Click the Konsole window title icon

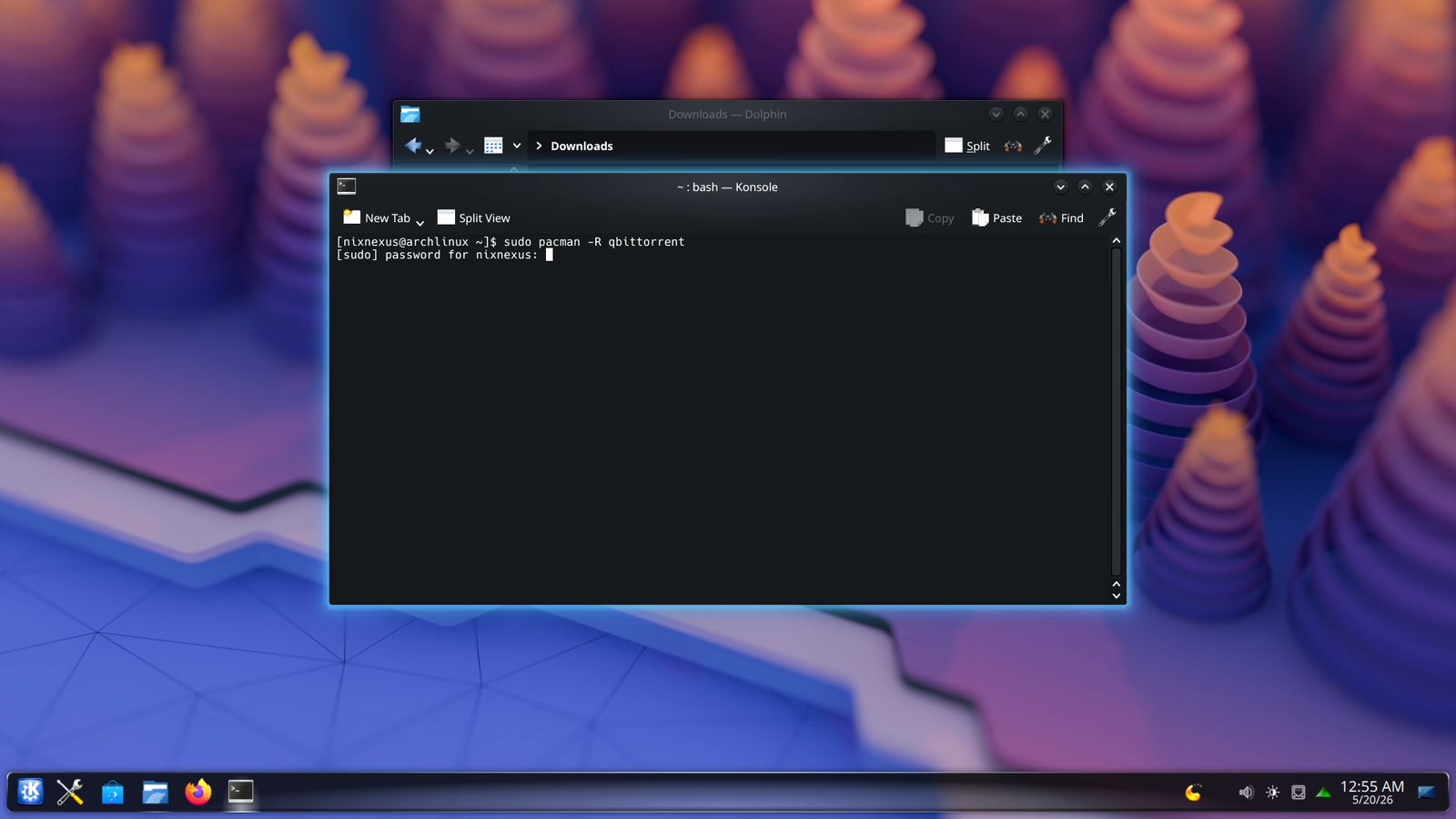click(x=347, y=187)
